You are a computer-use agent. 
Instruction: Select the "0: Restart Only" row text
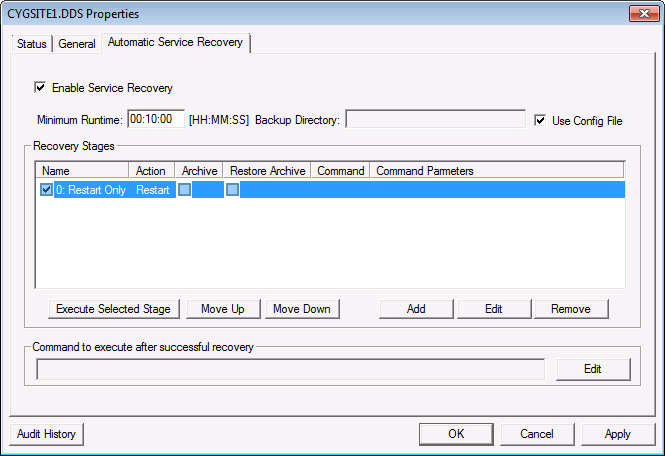coord(91,190)
